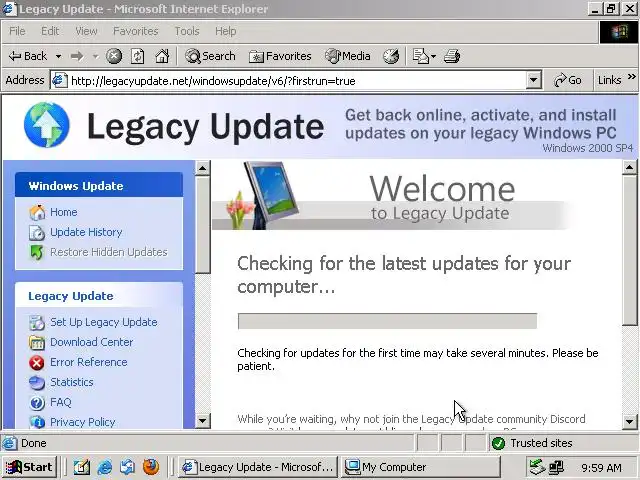
Task: Click into the Address bar URL field
Action: [x=297, y=81]
